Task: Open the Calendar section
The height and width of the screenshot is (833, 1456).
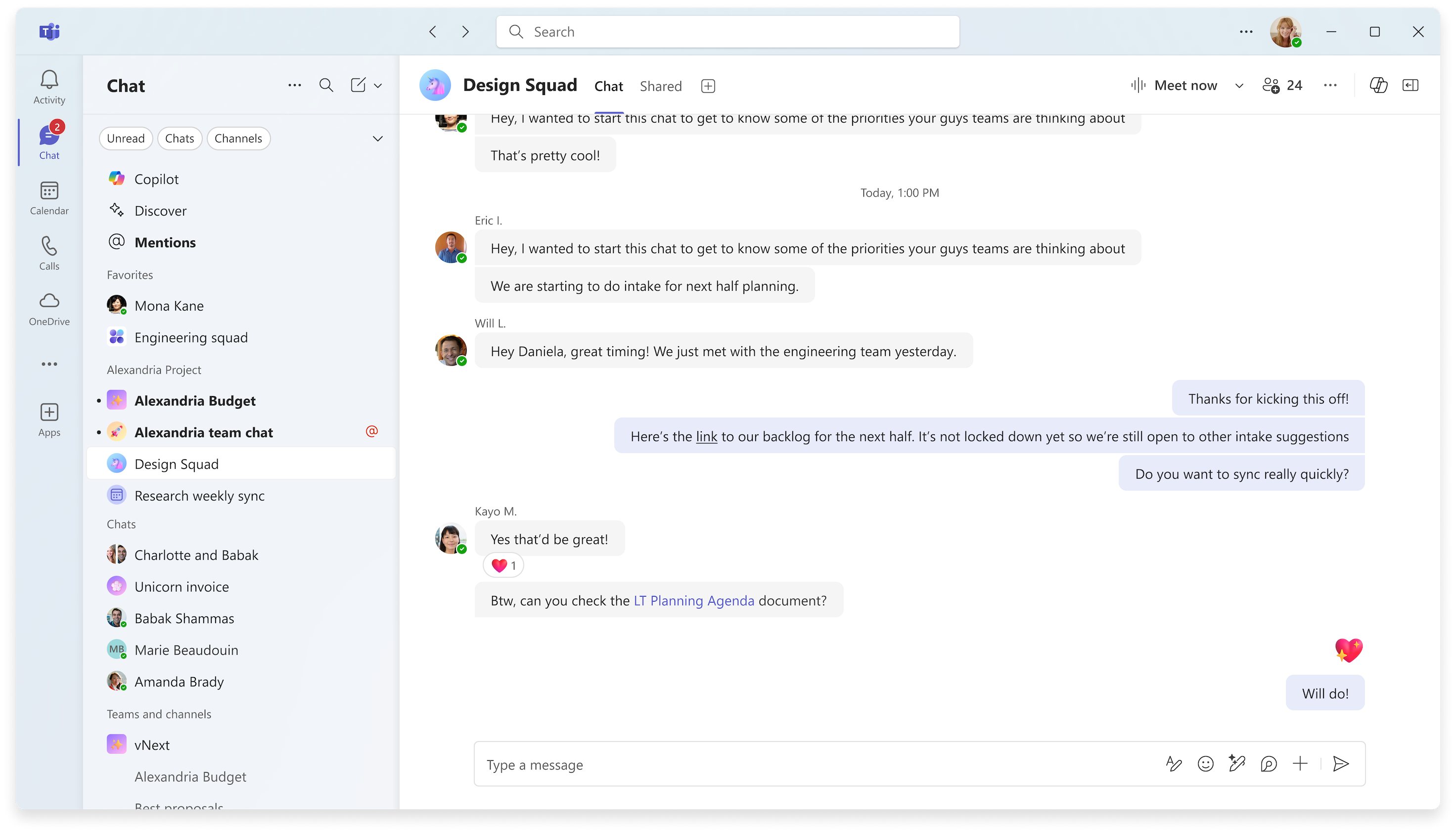Action: [49, 197]
